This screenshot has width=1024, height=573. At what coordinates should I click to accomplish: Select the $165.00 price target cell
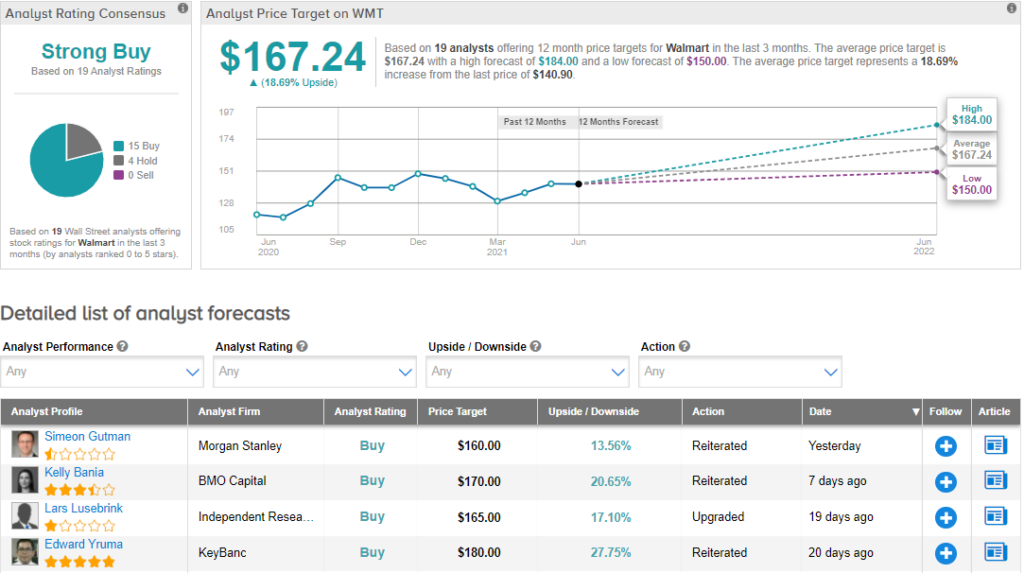click(479, 517)
